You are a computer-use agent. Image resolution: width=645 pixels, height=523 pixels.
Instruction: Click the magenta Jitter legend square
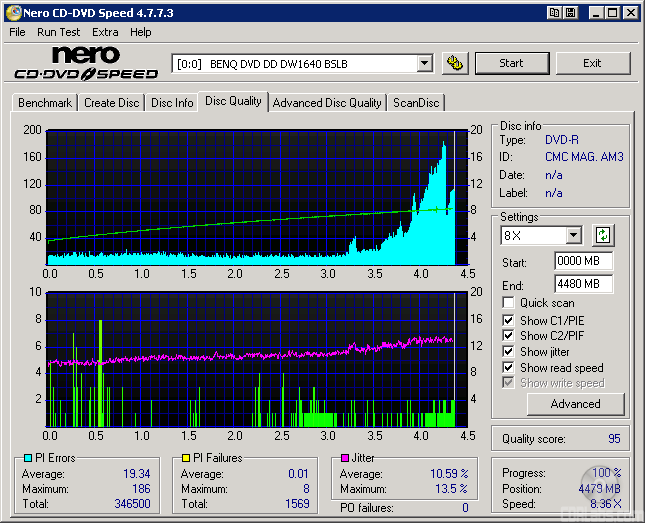[345, 458]
